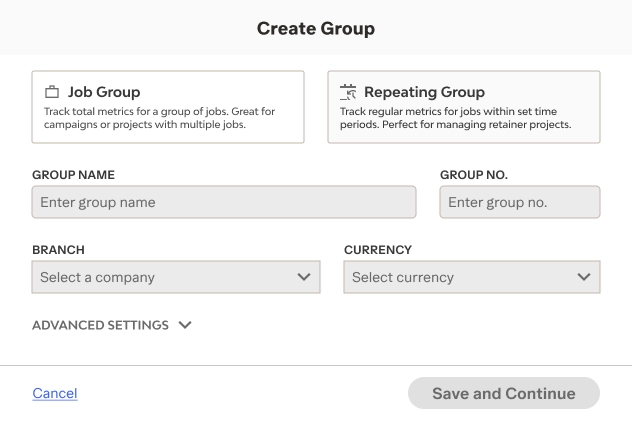632x421 pixels.
Task: Open the Branch company dropdown
Action: pos(176,277)
